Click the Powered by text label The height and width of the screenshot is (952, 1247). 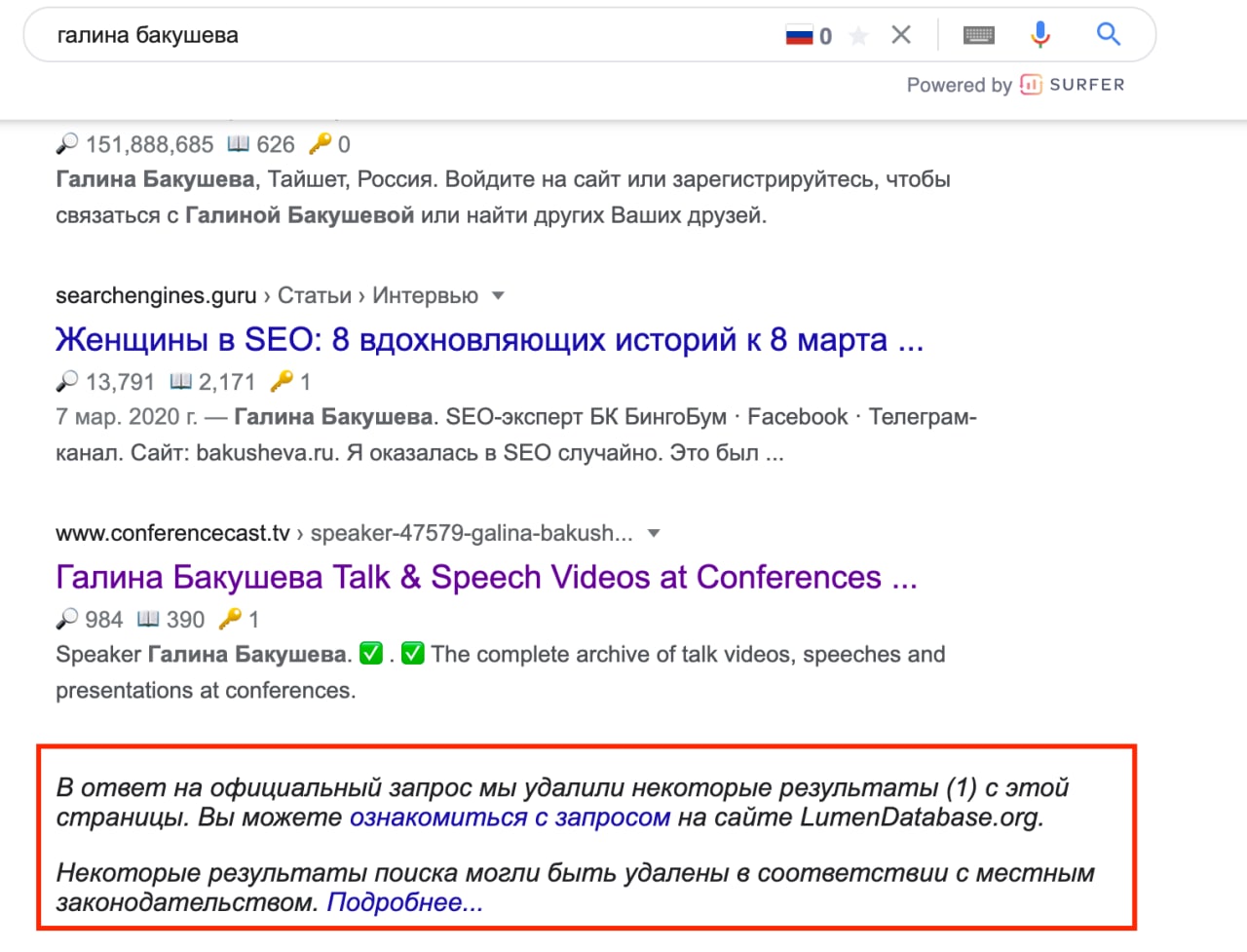point(960,85)
